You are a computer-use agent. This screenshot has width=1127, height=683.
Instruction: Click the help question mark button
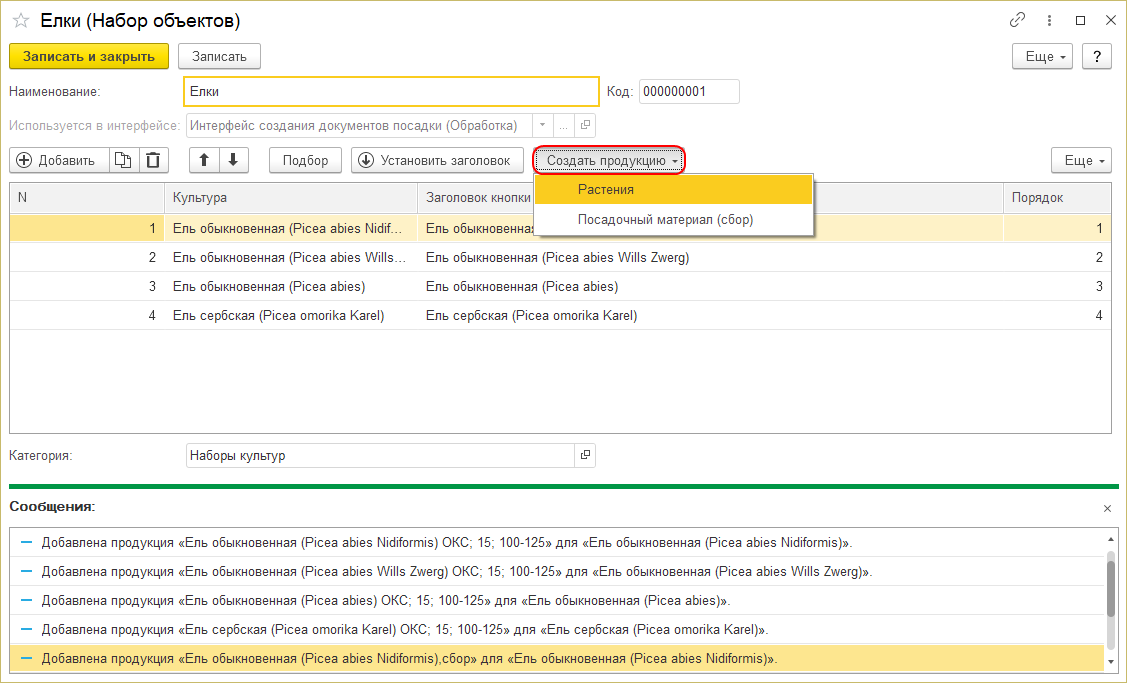pos(1097,57)
